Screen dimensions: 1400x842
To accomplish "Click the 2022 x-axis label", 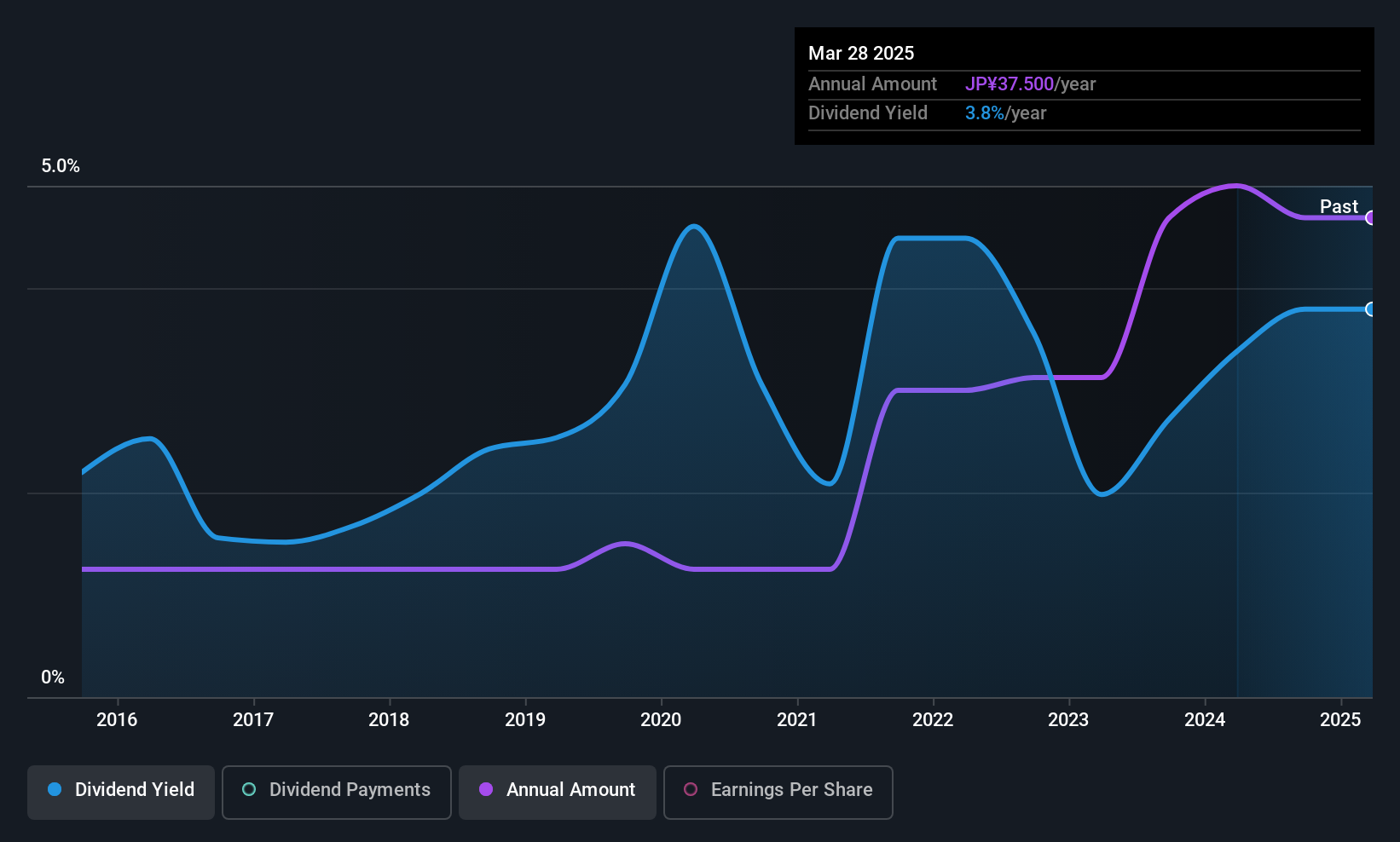I will coord(933,720).
